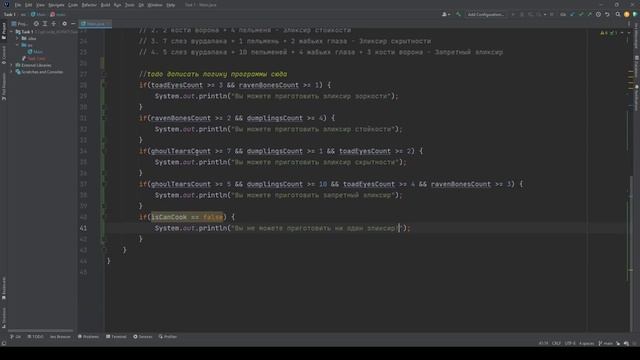640x360 pixels.
Task: Click the warnings inspection widget in editor
Action: click(x=608, y=33)
